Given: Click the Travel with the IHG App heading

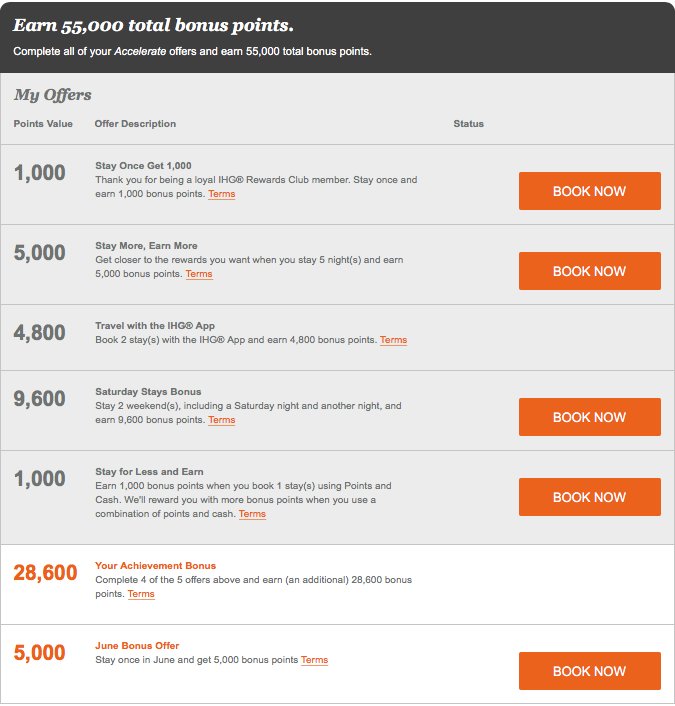Looking at the screenshot, I should click(x=155, y=326).
